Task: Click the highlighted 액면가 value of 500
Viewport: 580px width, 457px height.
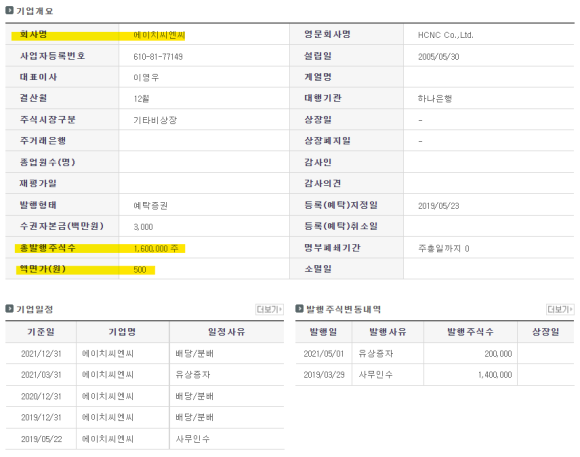Action: 140,270
